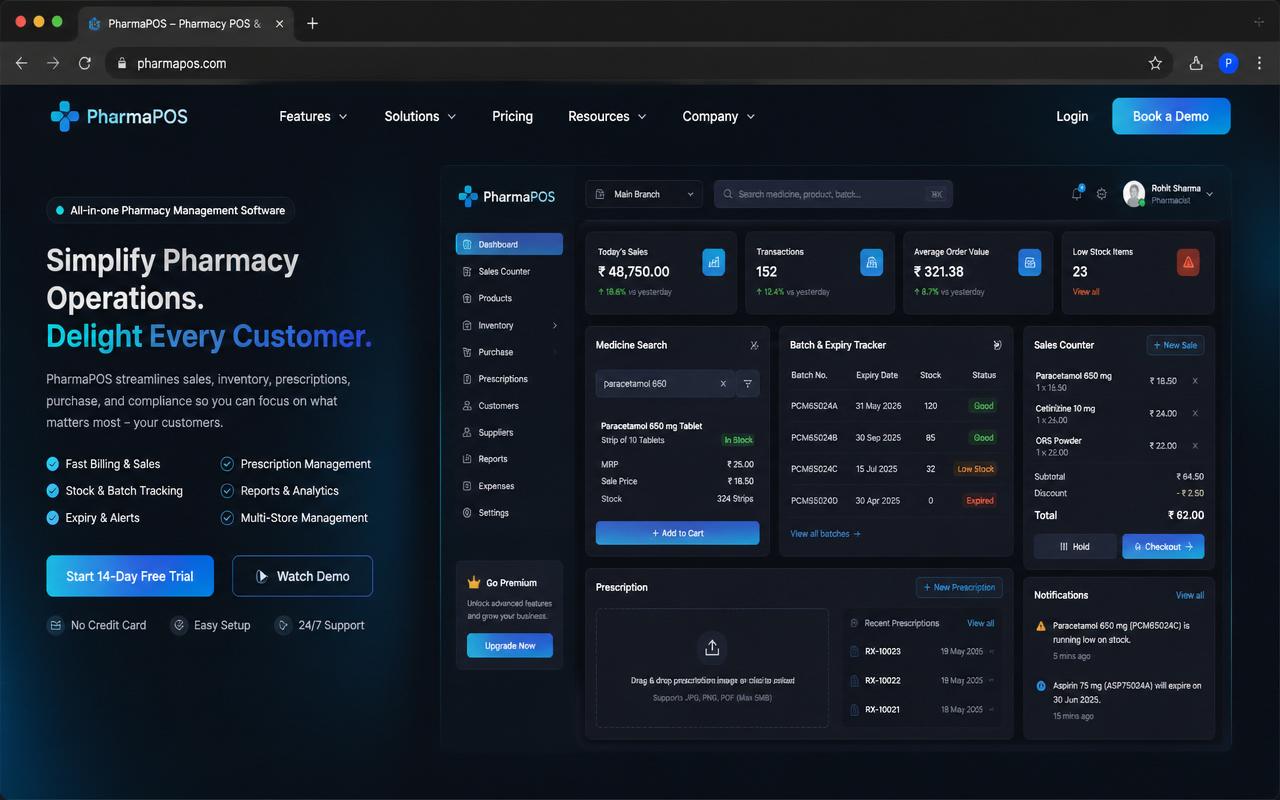Open the Resources dropdown menu
The image size is (1280, 800).
[607, 116]
